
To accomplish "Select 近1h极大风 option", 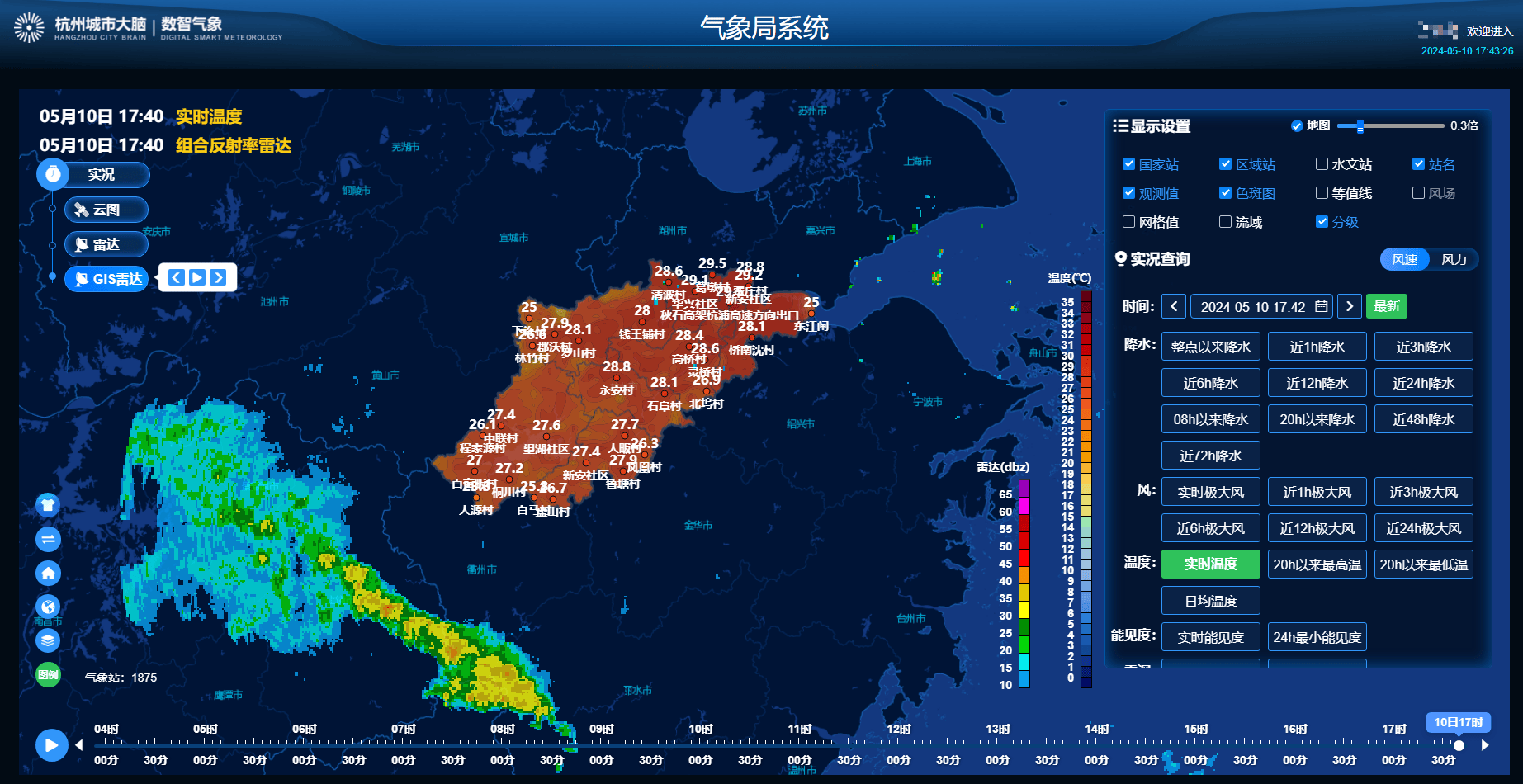I will tap(1317, 492).
